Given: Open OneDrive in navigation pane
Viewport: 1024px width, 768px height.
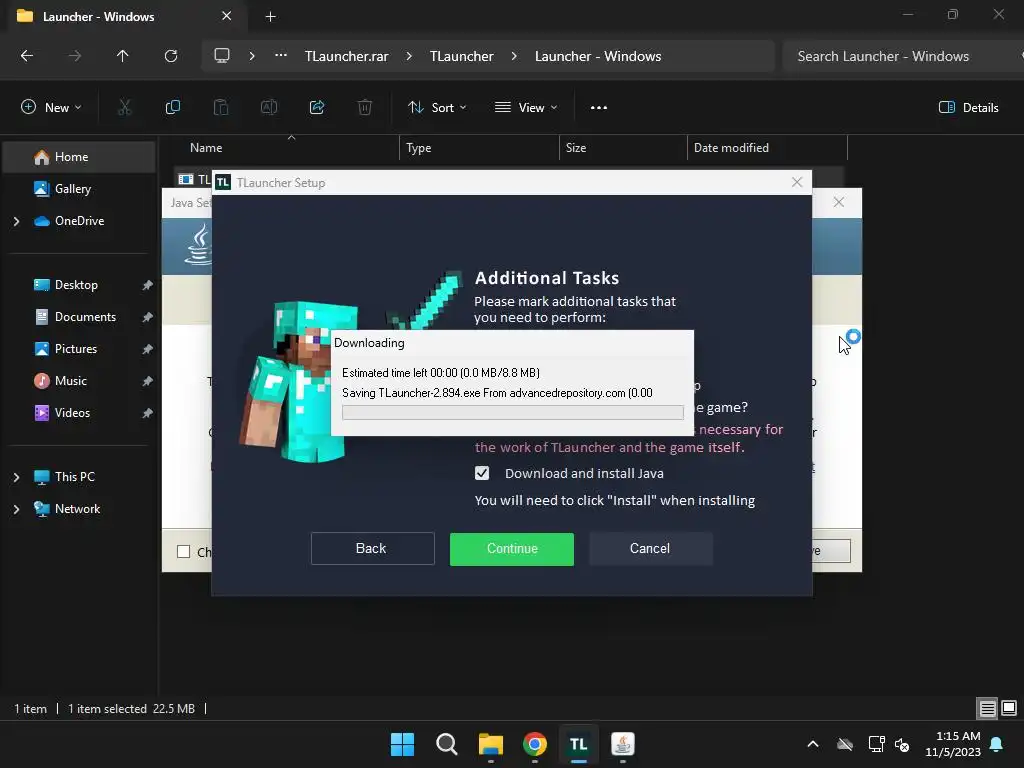Looking at the screenshot, I should pos(79,221).
